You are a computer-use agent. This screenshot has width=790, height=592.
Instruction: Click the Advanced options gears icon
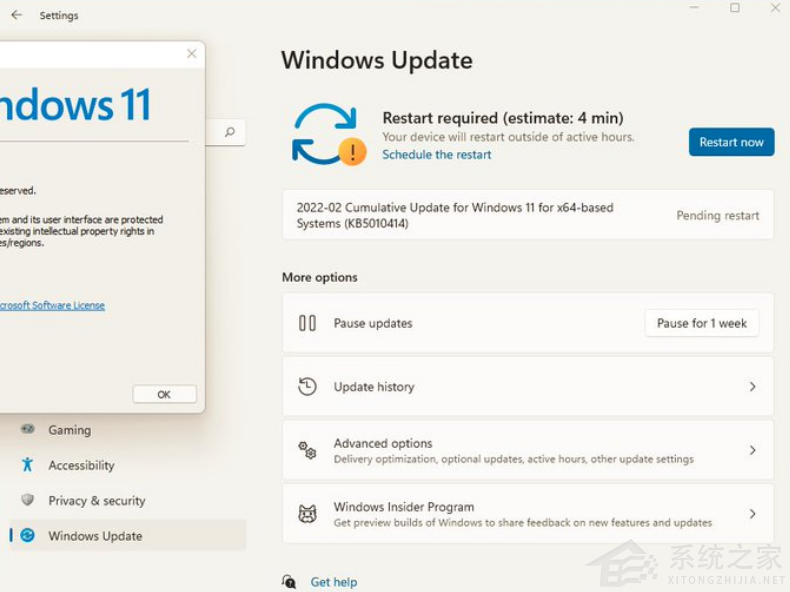point(307,450)
